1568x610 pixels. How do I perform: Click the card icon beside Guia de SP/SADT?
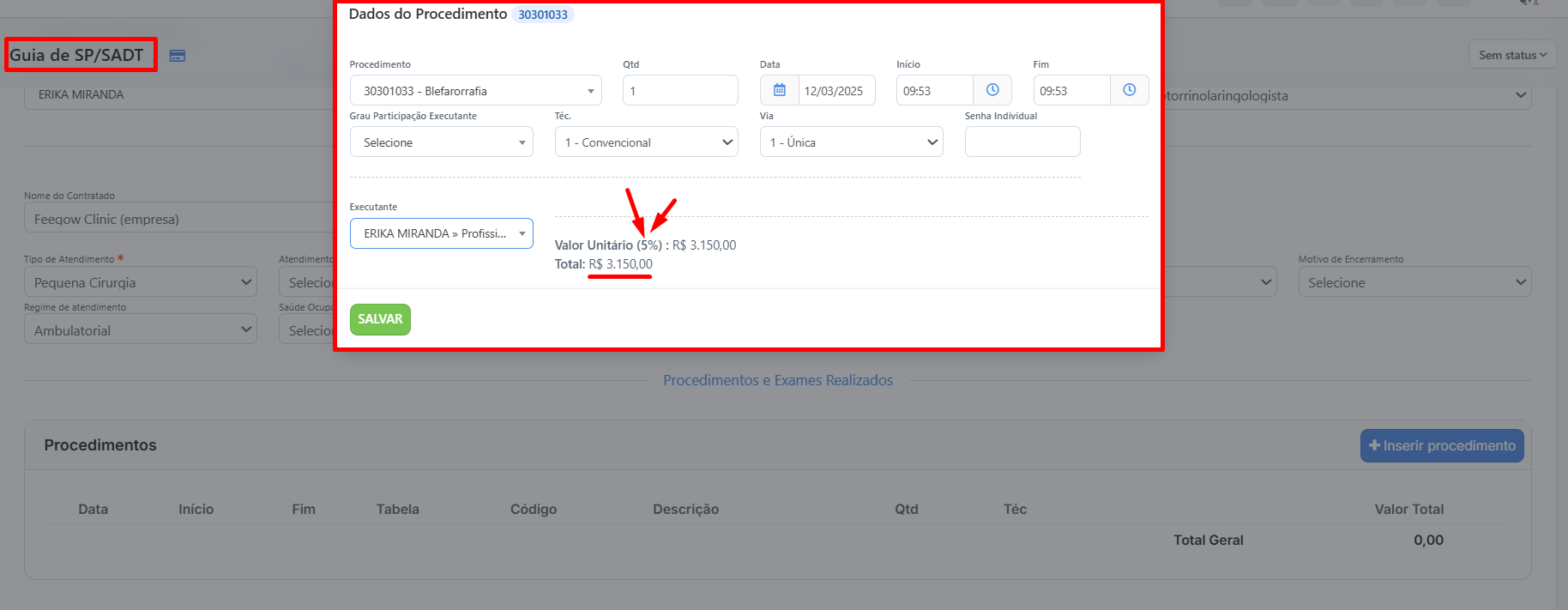(178, 56)
